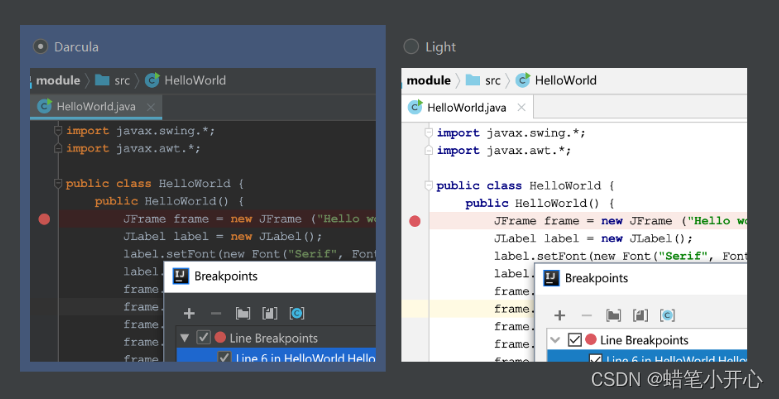
Task: Add breakpoint with plus icon in Darcula preview
Action: 189,314
